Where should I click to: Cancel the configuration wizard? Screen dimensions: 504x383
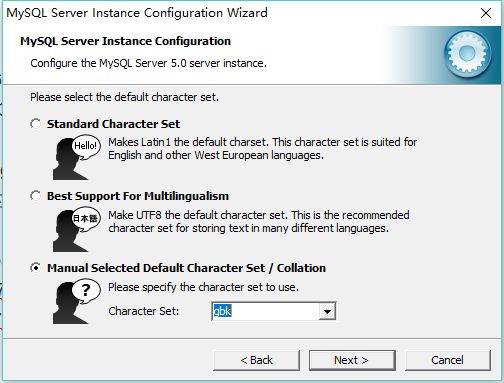(448, 360)
